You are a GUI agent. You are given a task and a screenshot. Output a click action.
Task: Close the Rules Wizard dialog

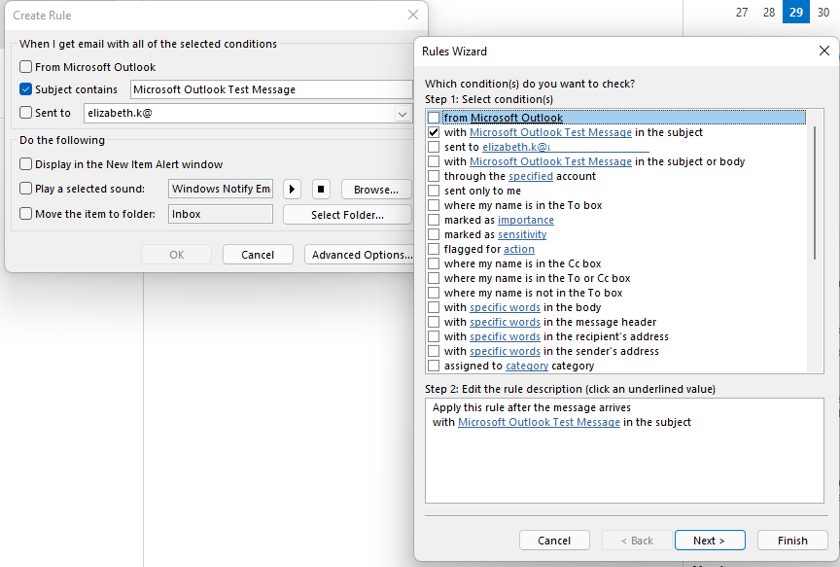pyautogui.click(x=824, y=51)
